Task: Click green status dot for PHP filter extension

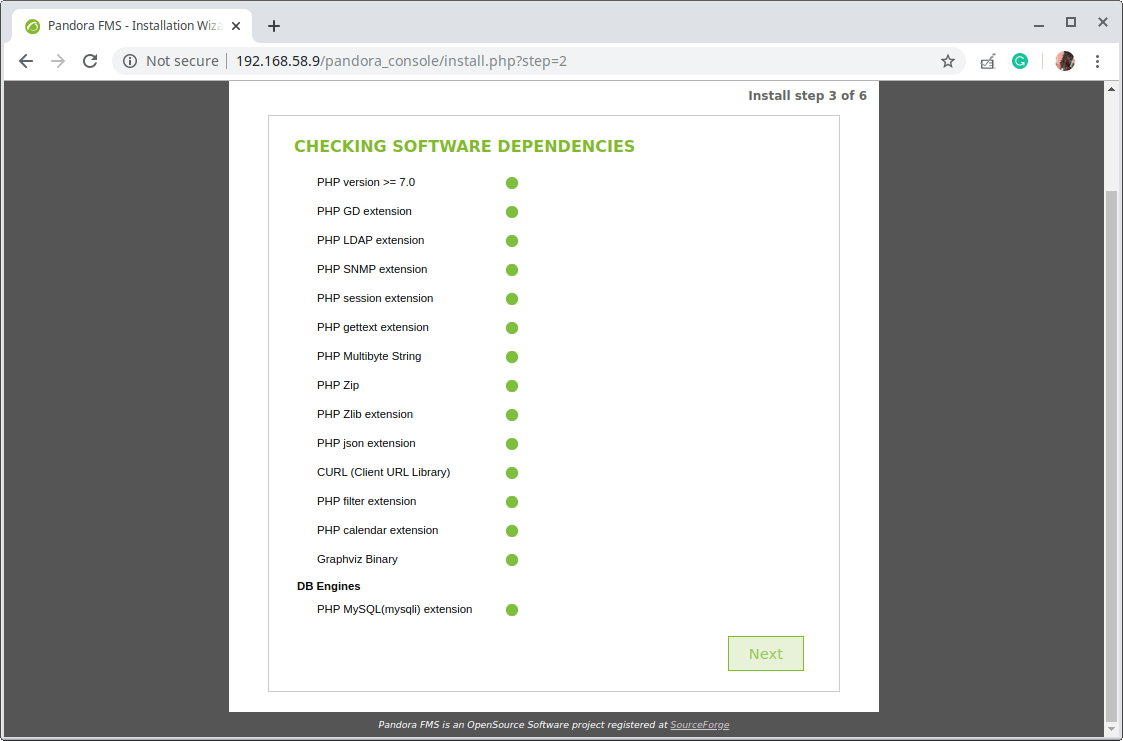Action: (511, 502)
